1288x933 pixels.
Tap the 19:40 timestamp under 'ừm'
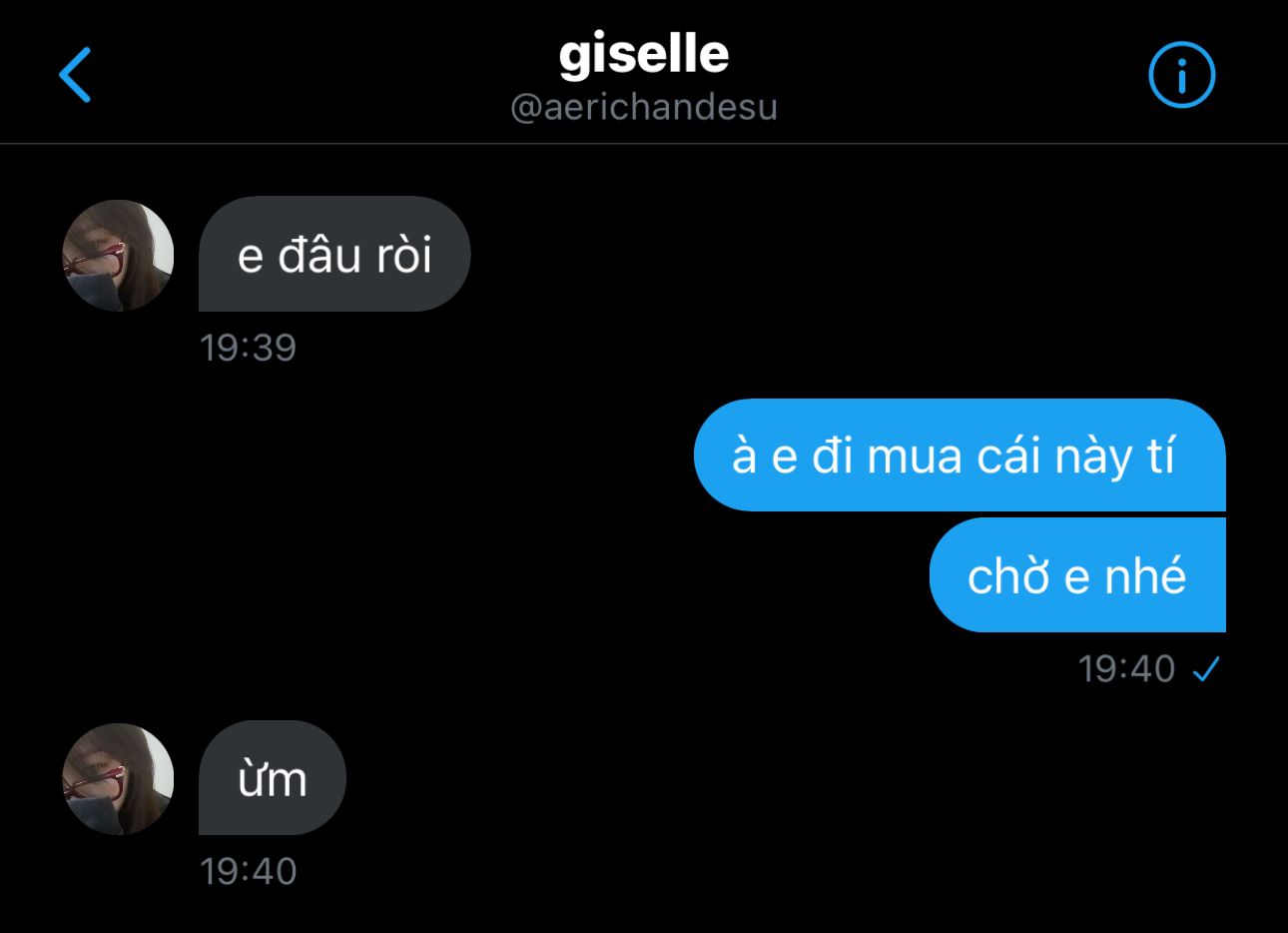[x=248, y=871]
